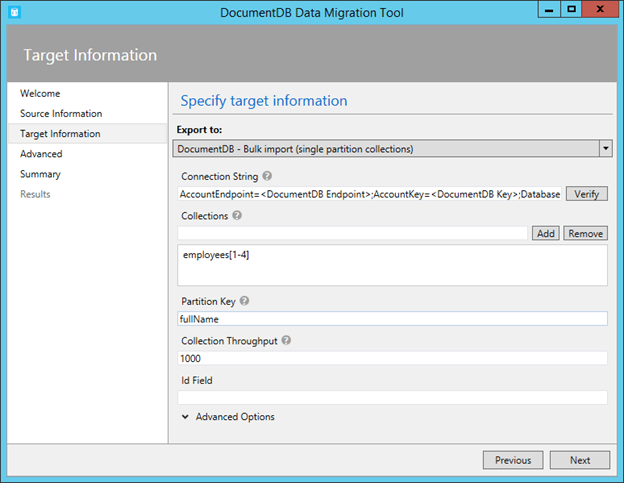
Task: Open the Export to dropdown
Action: pyautogui.click(x=605, y=149)
